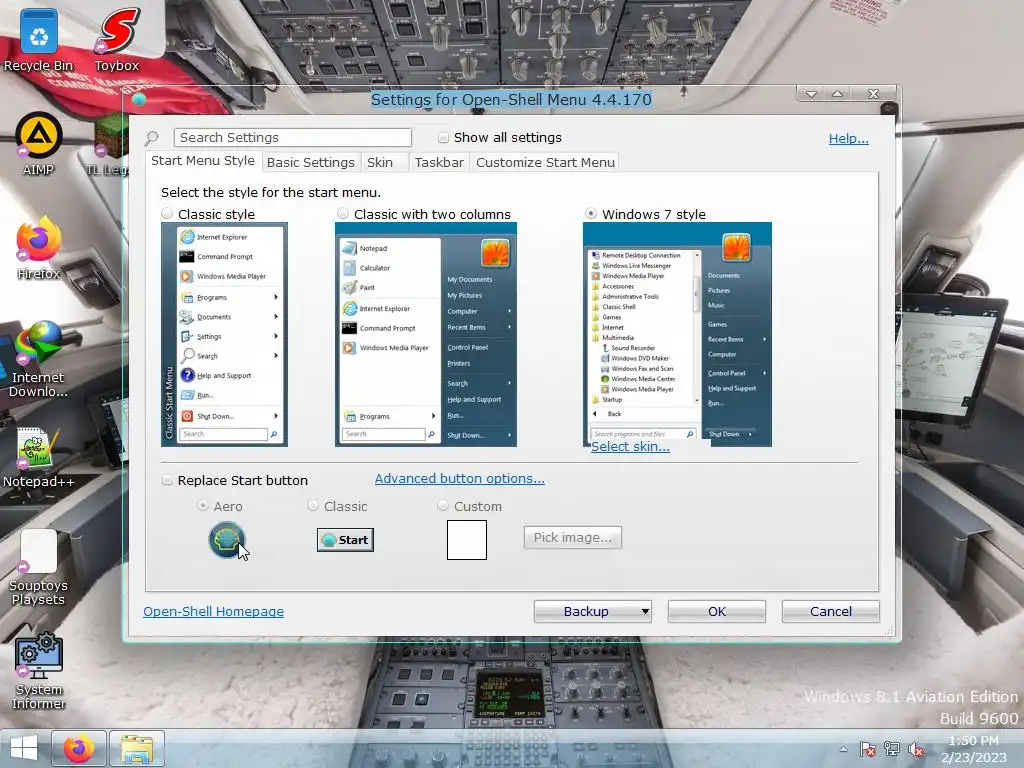
Task: Click the Windows 7 style preview
Action: pos(677,334)
